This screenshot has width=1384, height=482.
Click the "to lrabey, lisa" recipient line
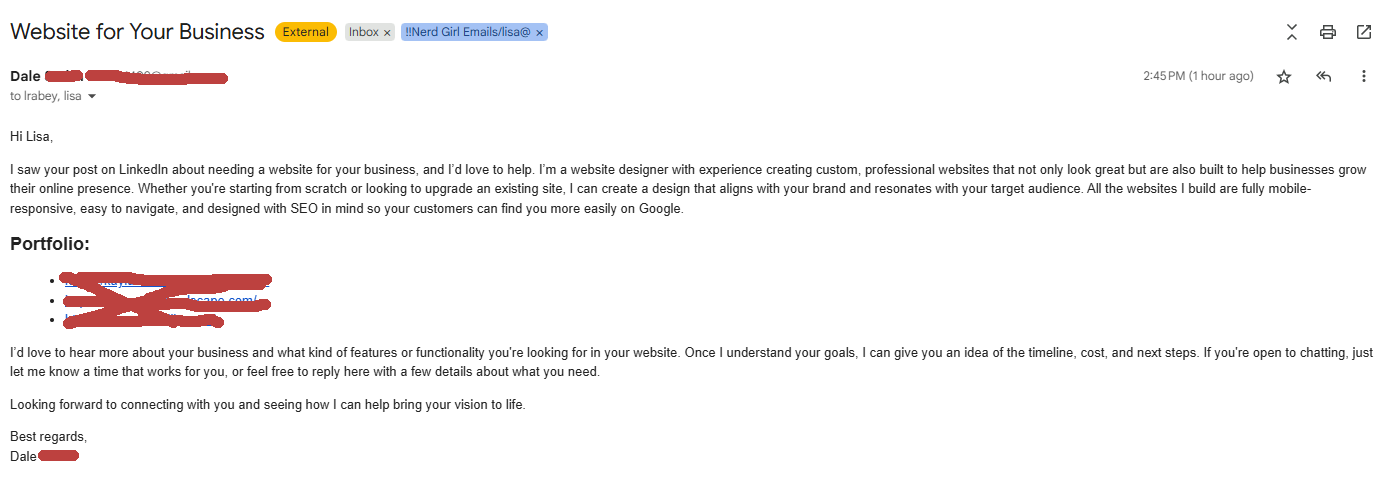(46, 97)
